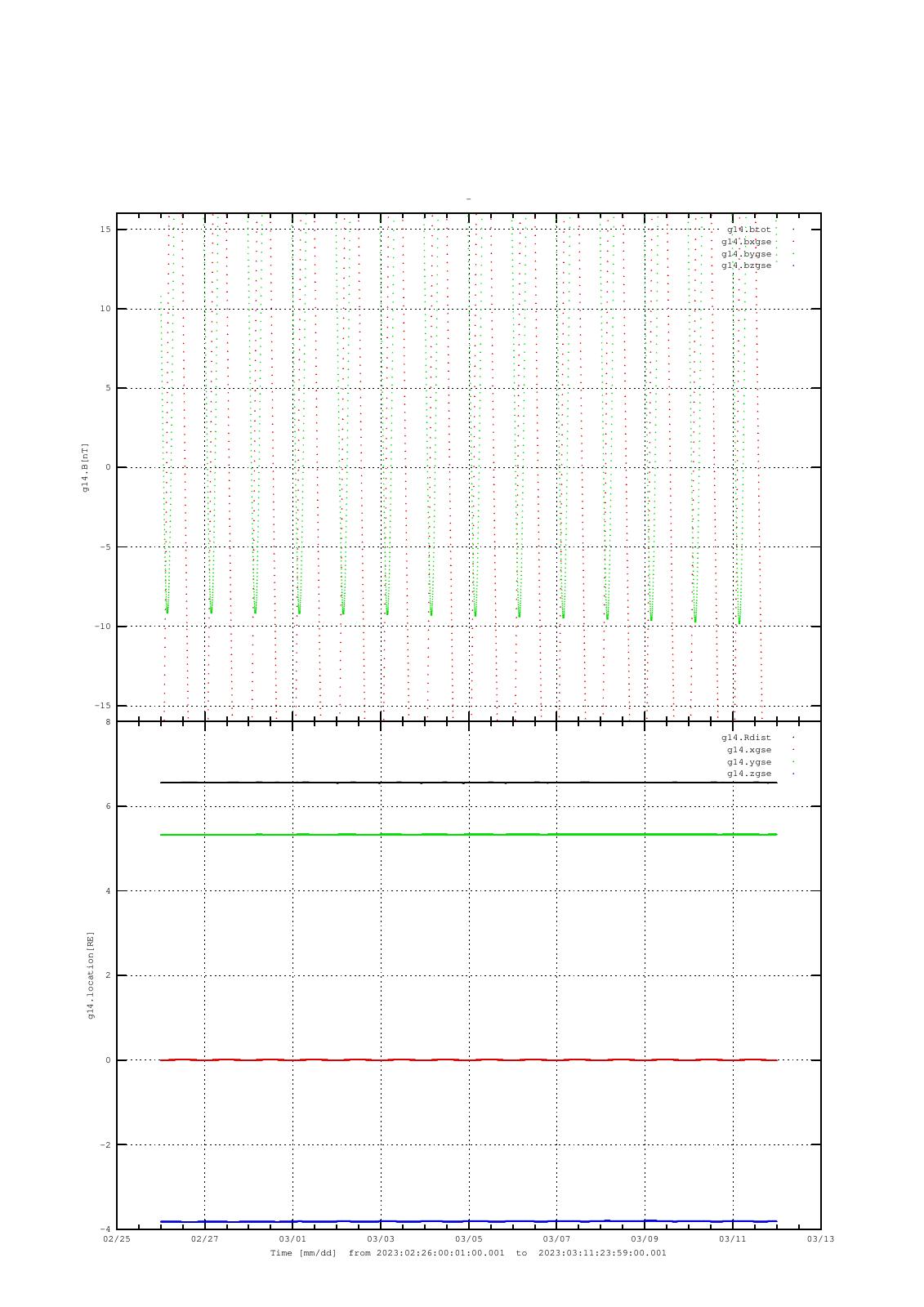The height and width of the screenshot is (1307, 924).
Task: Select the 5 tick on the B axis
Action: 108,388
